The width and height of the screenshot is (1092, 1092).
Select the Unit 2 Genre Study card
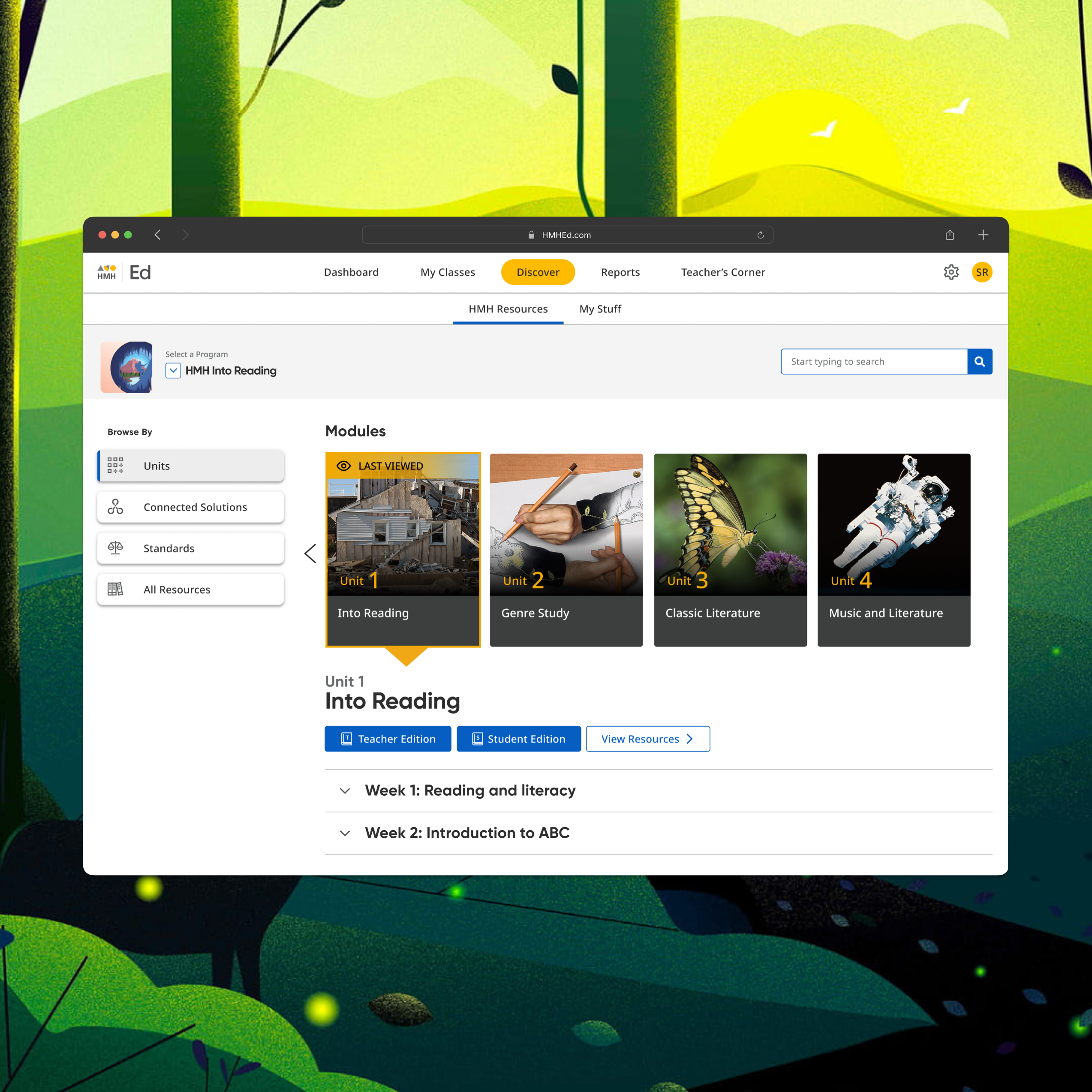[566, 550]
